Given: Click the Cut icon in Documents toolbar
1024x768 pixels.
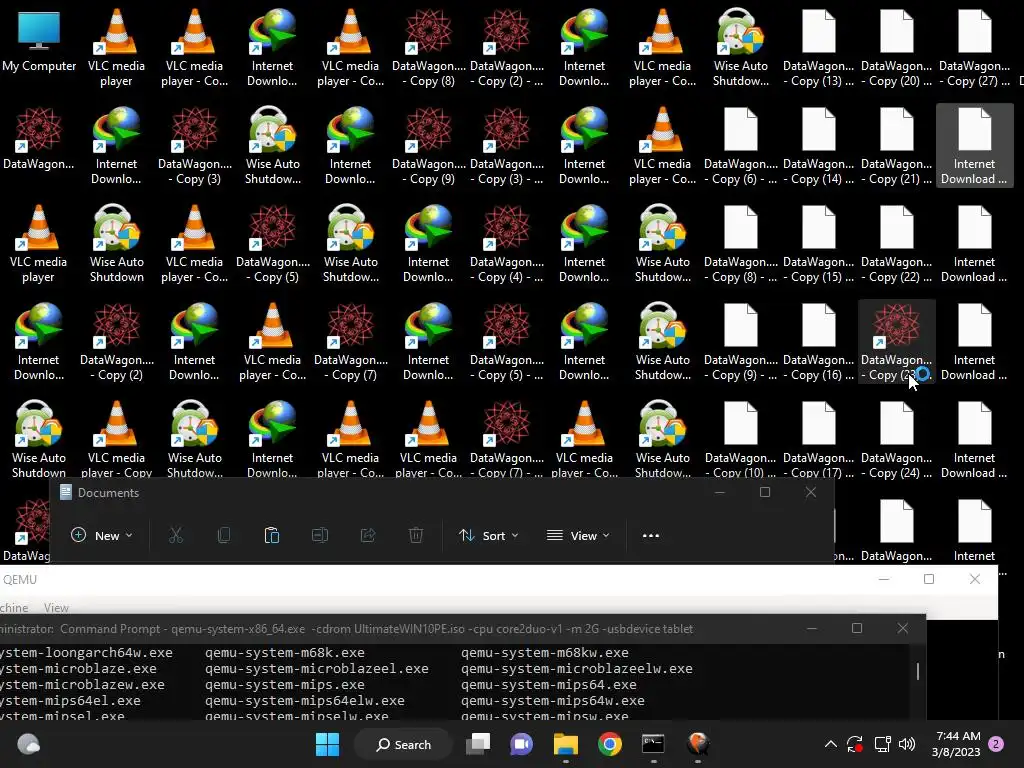Looking at the screenshot, I should click(x=176, y=536).
